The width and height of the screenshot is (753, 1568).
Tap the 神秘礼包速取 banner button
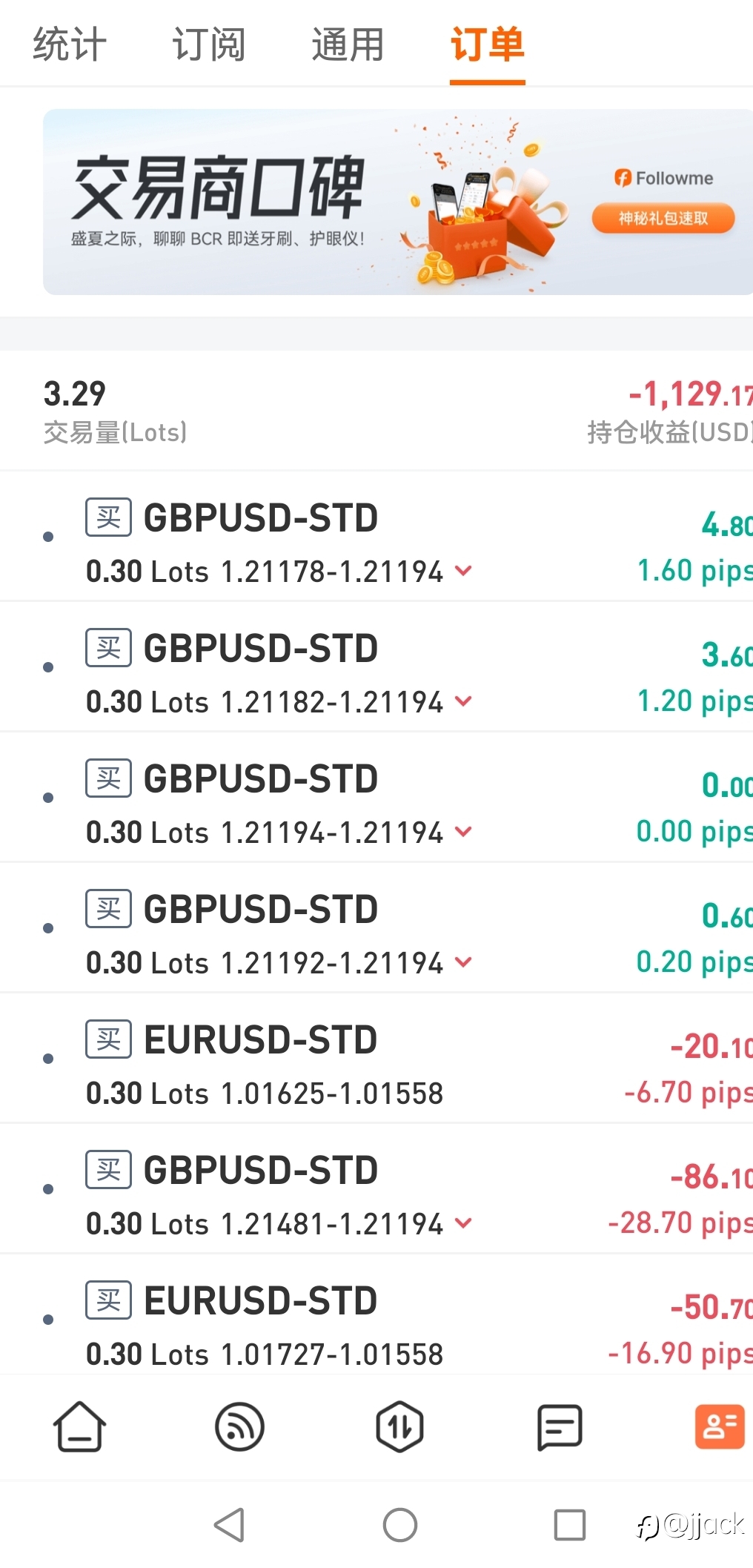(663, 218)
